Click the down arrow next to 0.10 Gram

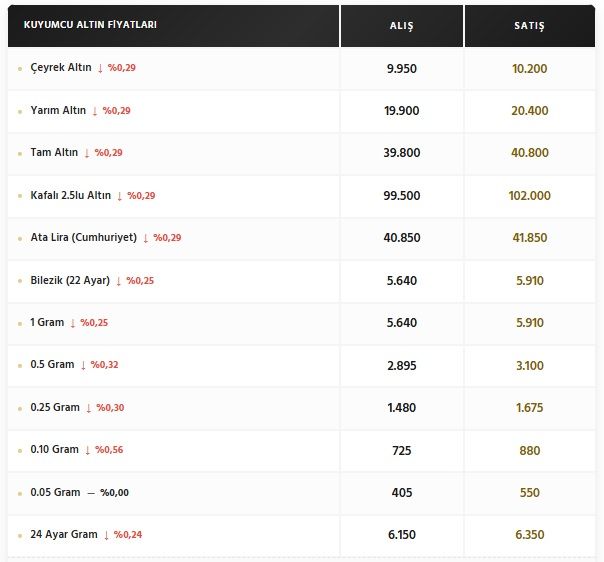[x=87, y=450]
